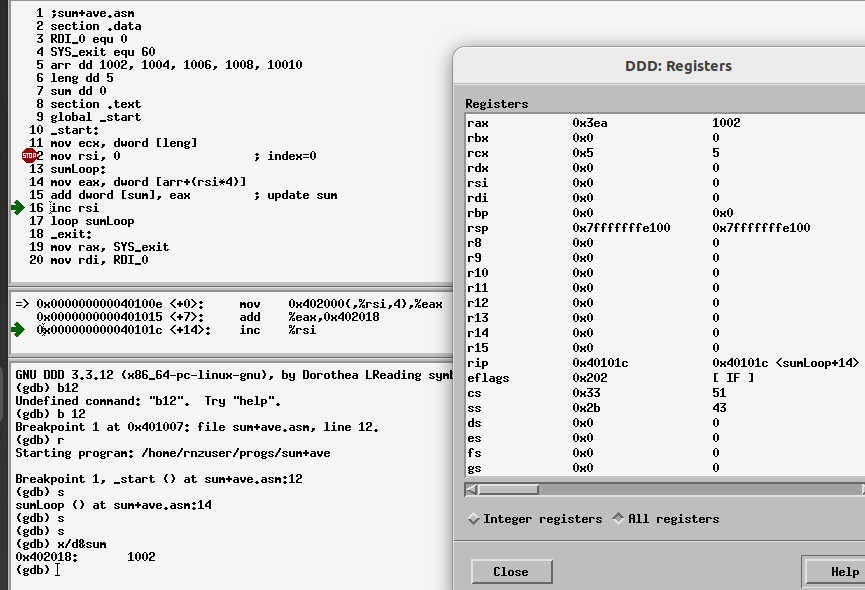865x590 pixels.
Task: Select the gs register row
Action: 665,468
